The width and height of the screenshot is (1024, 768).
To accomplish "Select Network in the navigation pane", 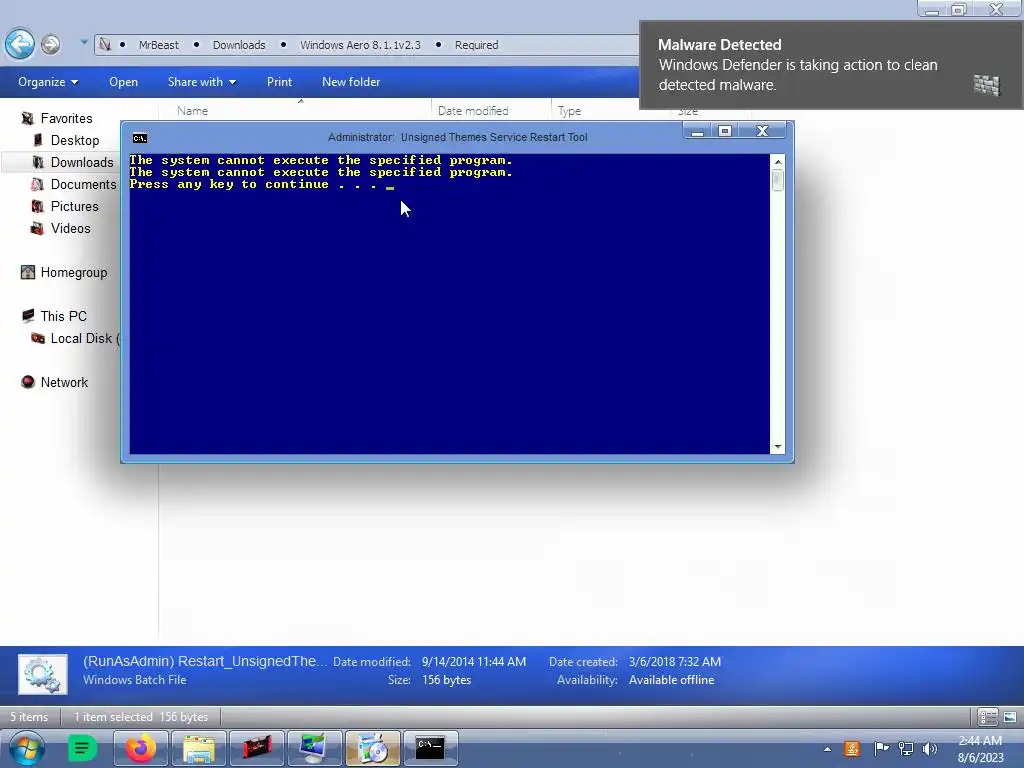I will (64, 382).
